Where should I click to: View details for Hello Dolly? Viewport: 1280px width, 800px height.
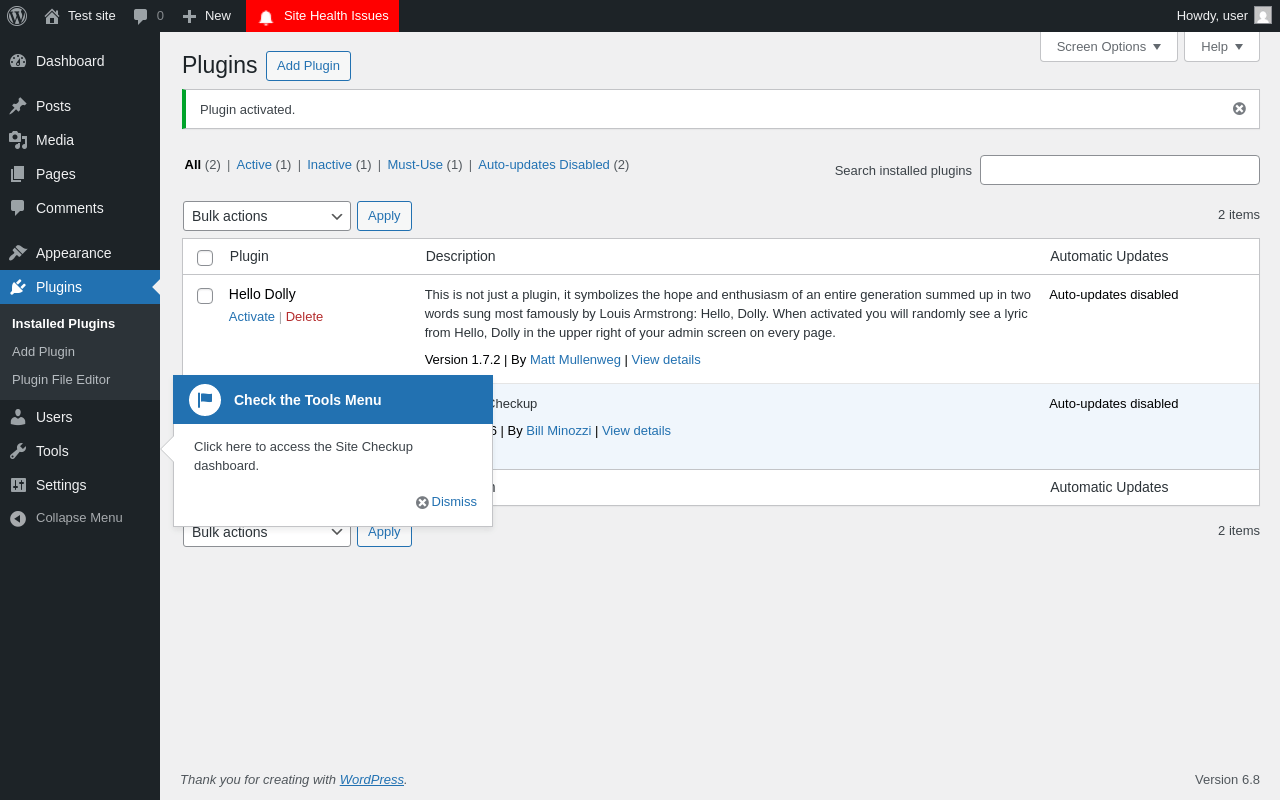(x=666, y=359)
